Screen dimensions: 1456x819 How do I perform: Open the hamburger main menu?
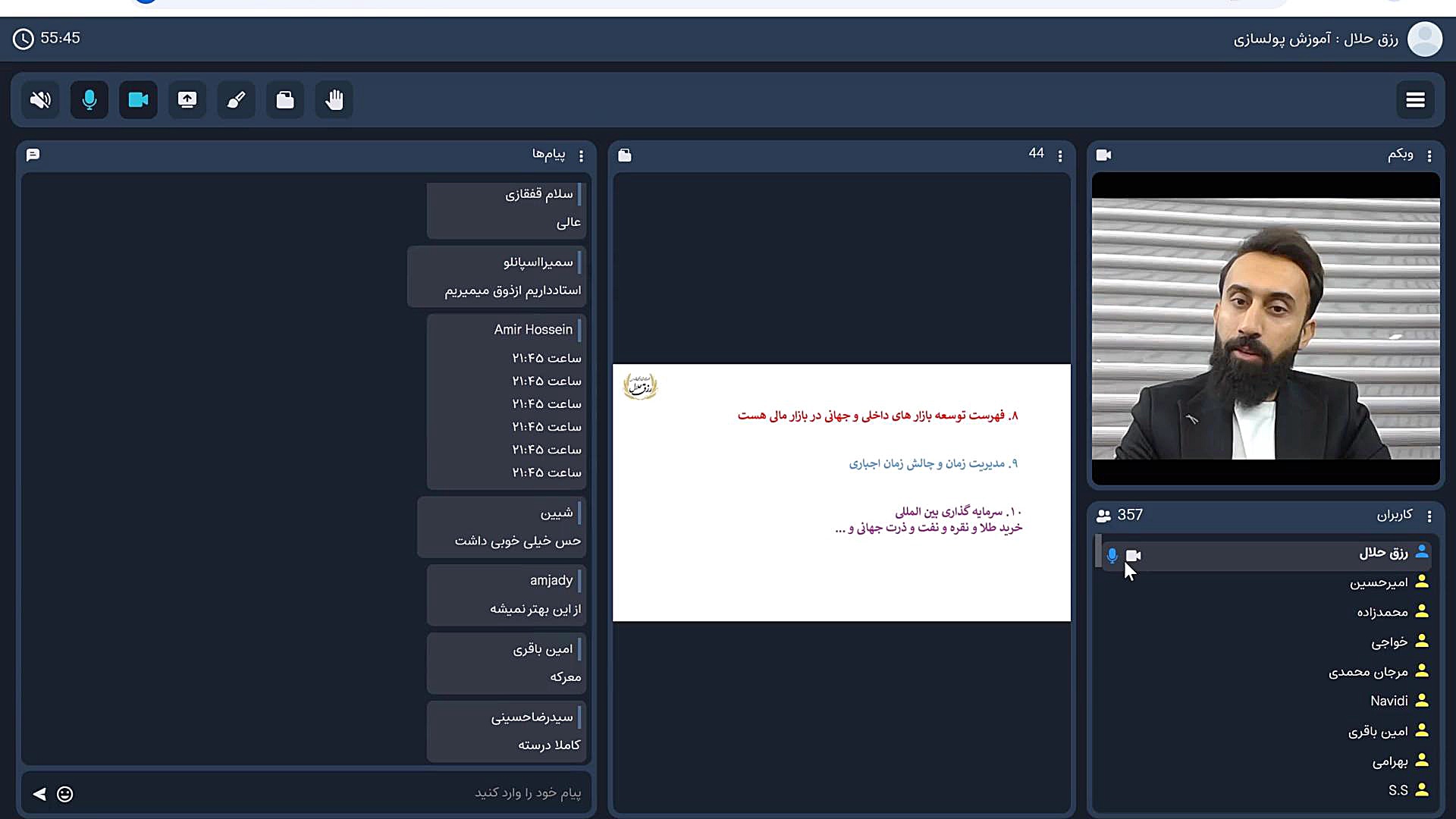pos(1415,100)
